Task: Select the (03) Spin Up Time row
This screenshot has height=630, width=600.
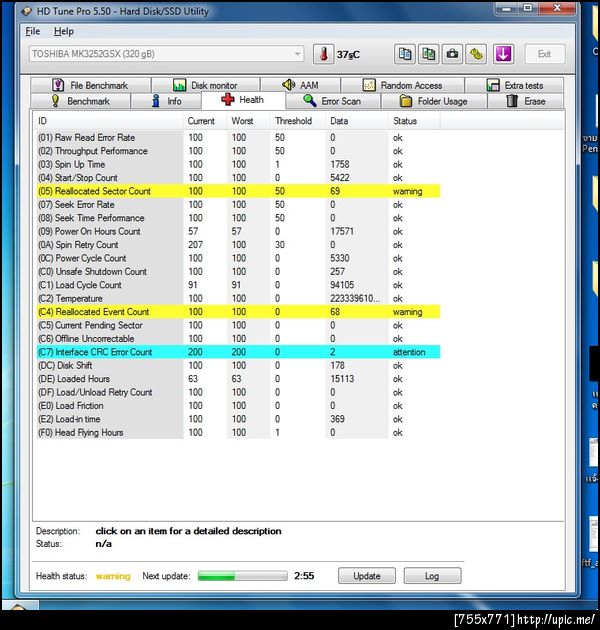Action: [238, 164]
